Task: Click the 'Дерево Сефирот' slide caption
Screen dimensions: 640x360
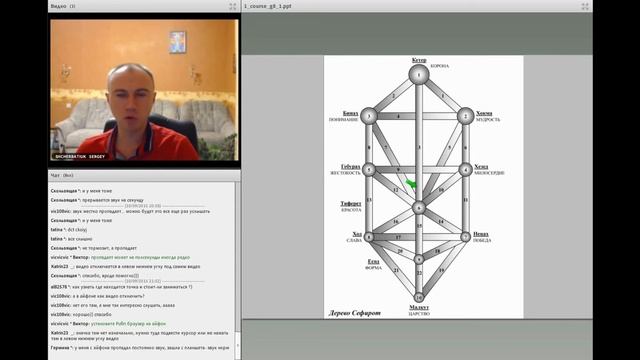Action: coord(355,313)
